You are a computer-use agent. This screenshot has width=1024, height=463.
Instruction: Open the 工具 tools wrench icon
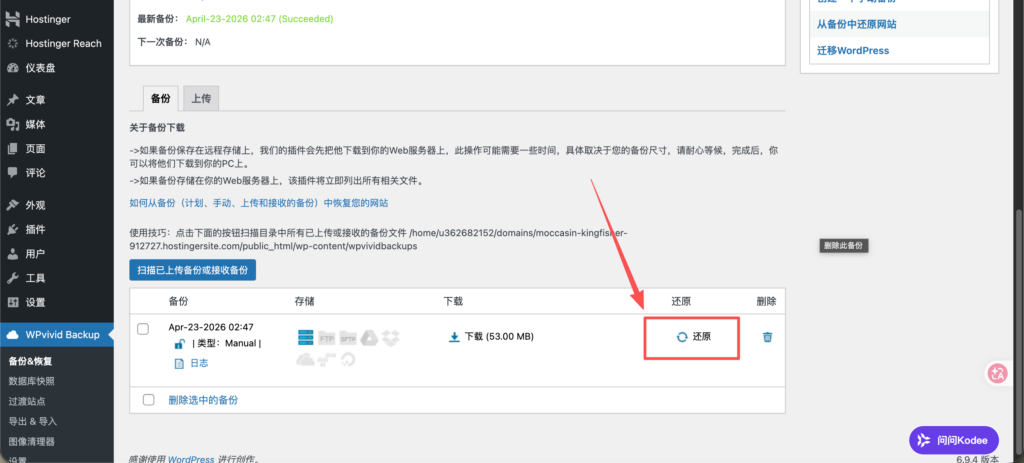(12, 278)
